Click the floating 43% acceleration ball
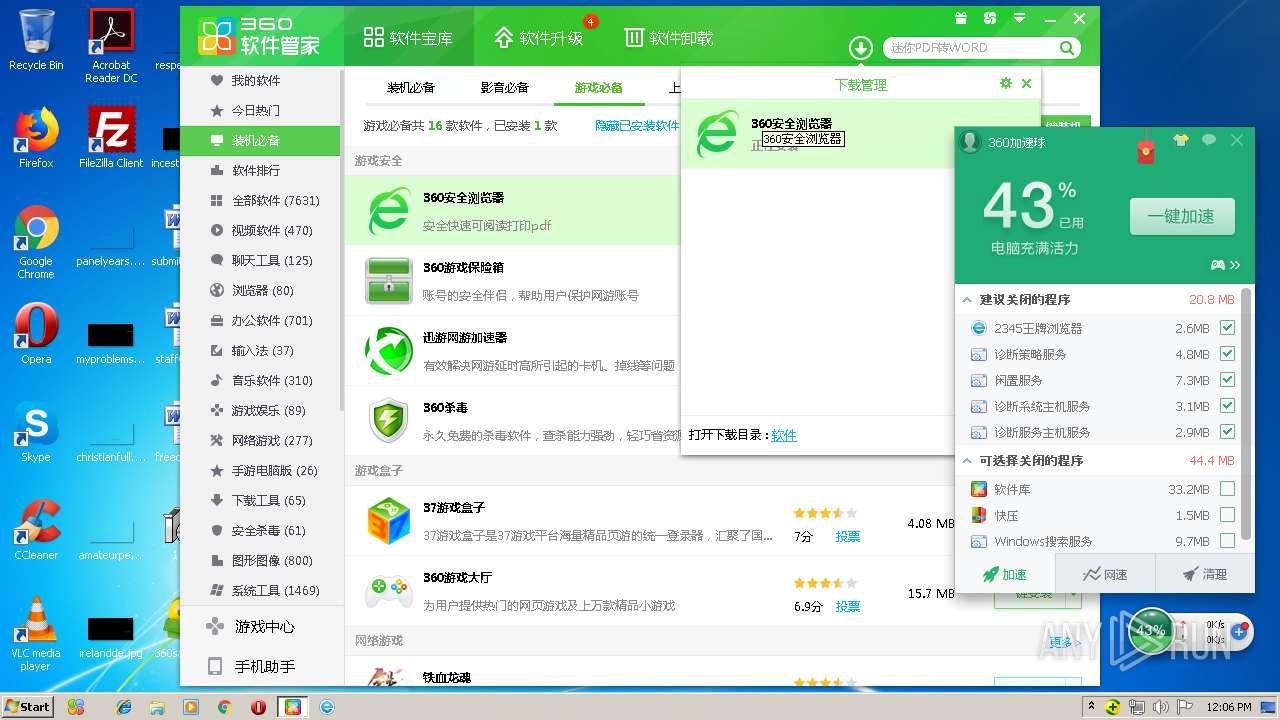Image resolution: width=1280 pixels, height=720 pixels. point(1152,631)
